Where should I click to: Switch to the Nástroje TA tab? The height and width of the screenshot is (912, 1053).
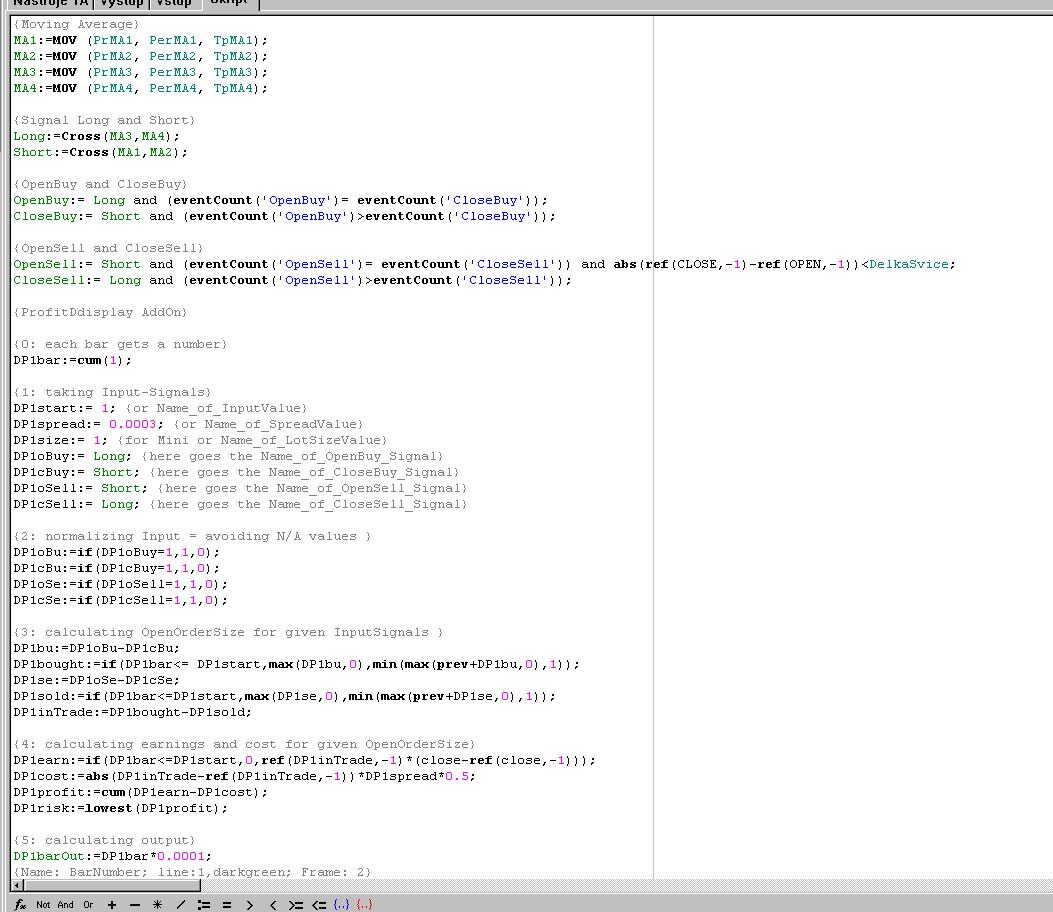point(50,4)
